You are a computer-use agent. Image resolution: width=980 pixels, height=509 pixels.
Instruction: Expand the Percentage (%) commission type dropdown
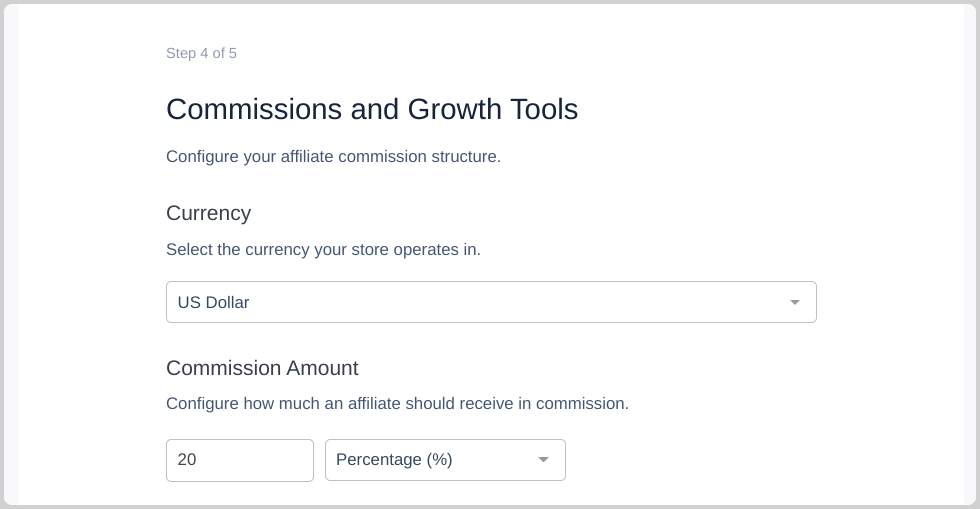click(445, 460)
